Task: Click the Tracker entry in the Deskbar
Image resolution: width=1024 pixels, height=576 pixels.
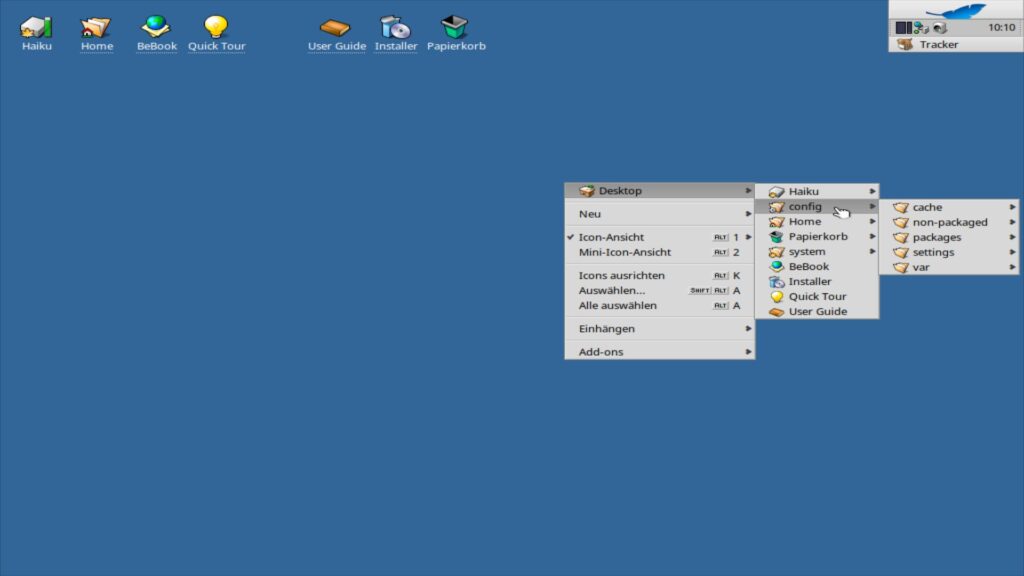Action: tap(956, 44)
